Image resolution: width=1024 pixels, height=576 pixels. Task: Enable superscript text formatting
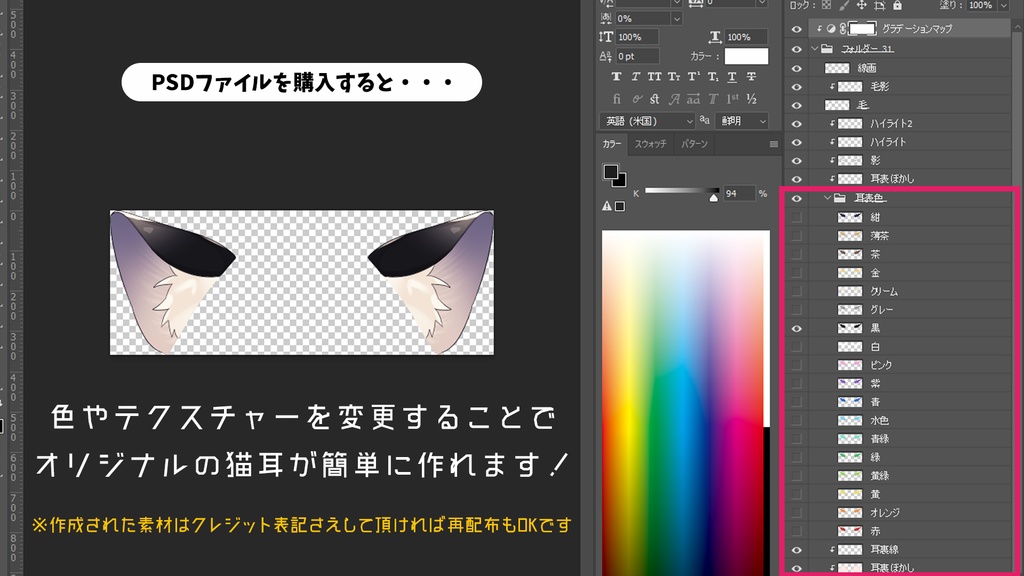click(692, 77)
